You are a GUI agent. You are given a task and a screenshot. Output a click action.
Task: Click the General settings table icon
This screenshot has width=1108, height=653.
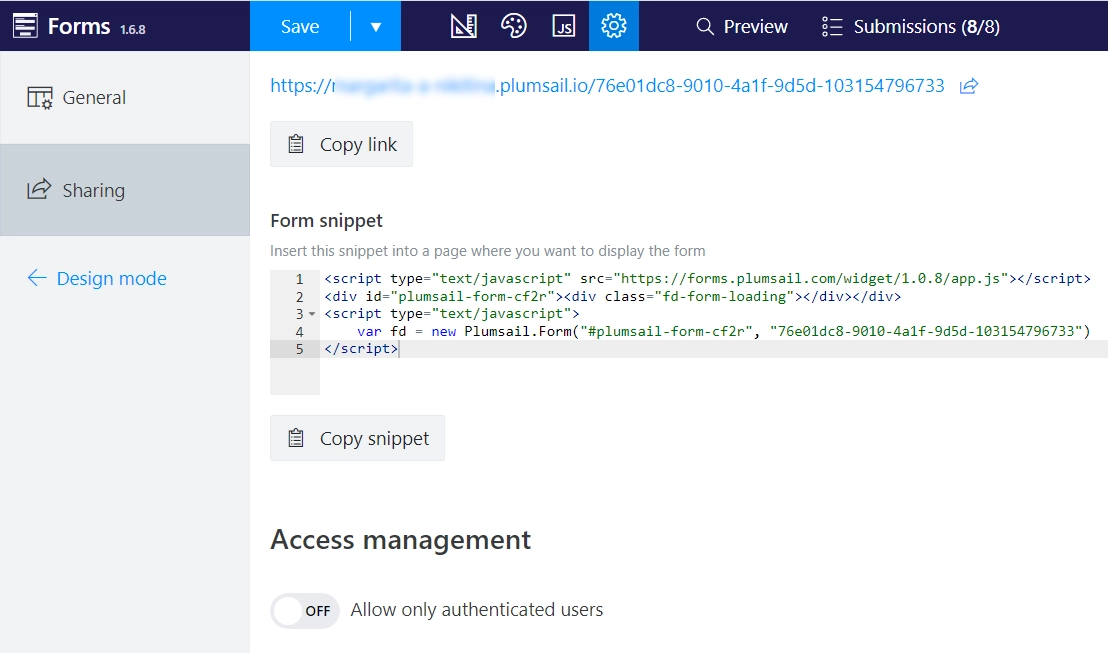pyautogui.click(x=40, y=98)
